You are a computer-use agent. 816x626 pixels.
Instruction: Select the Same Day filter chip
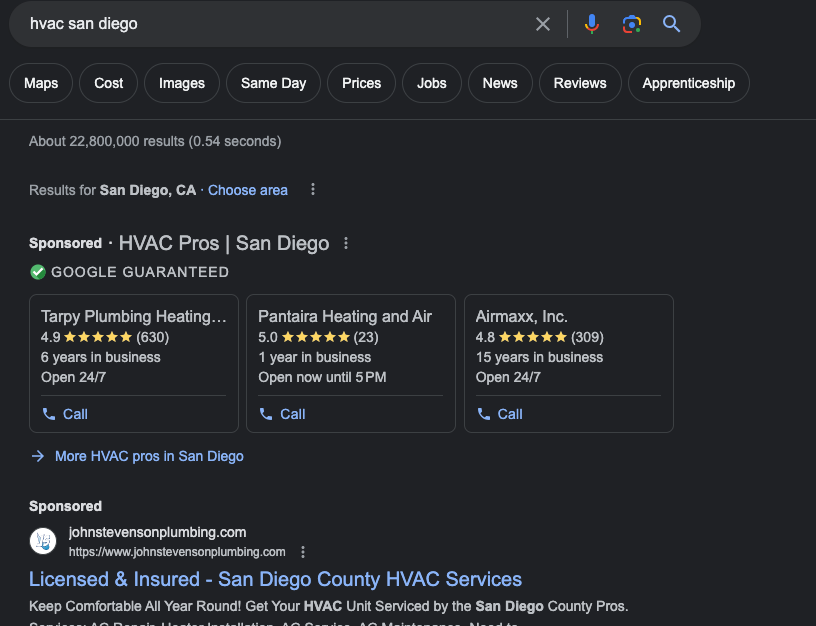[273, 83]
